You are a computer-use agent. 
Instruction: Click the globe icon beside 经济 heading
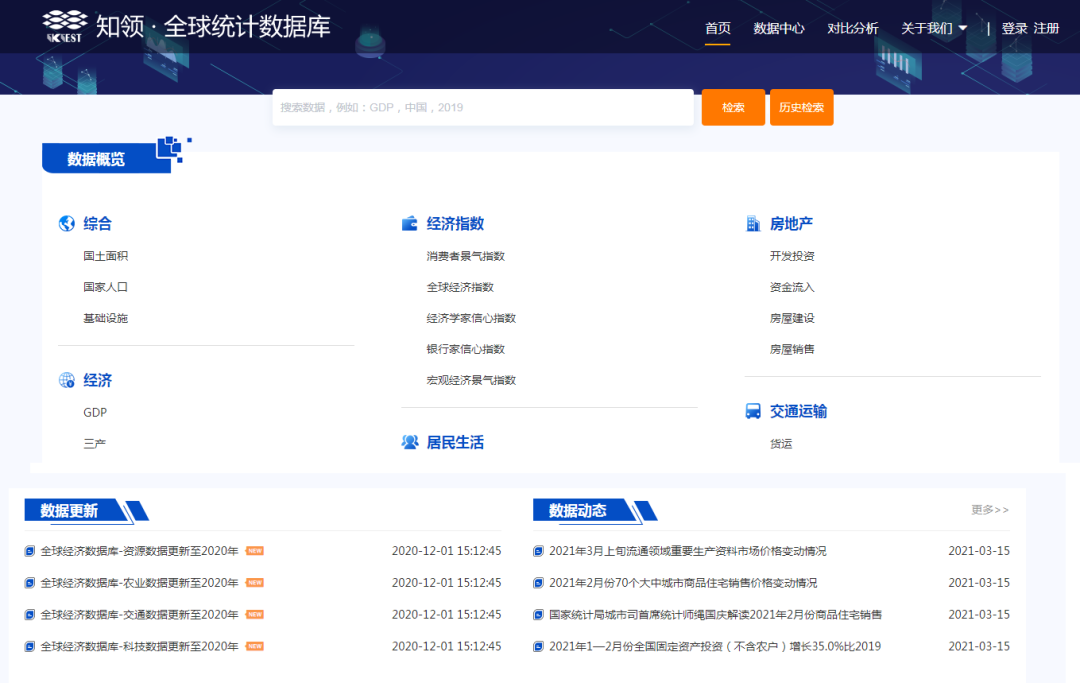click(67, 380)
